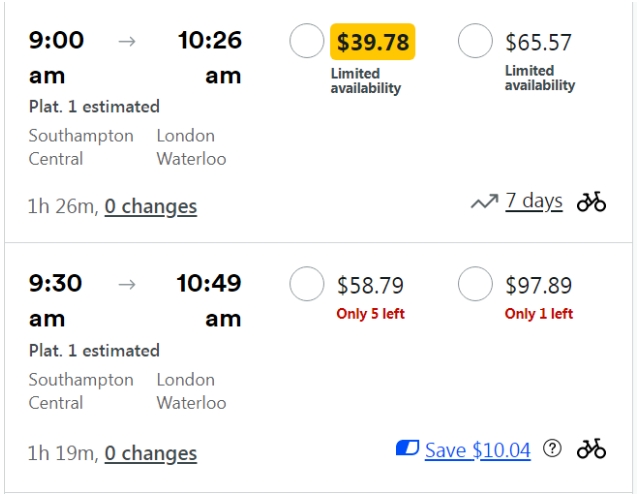Click the blue tag icon before Save $10.04

[x=407, y=449]
